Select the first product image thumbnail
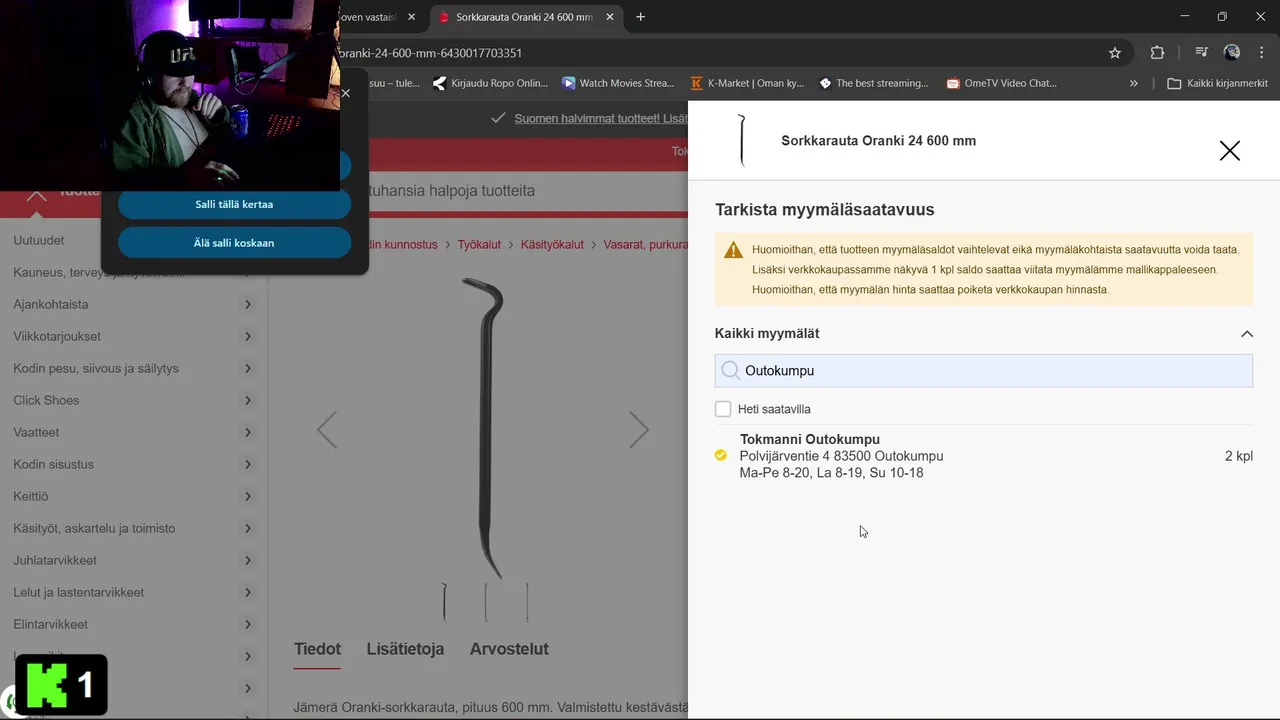Screen dimensions: 1280x720 445,602
